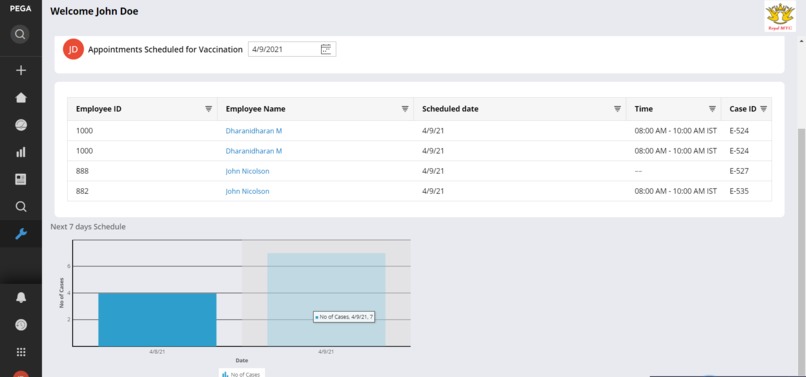Click the chart tooltip No of Cases 4/9/21
The width and height of the screenshot is (806, 377).
[x=343, y=317]
